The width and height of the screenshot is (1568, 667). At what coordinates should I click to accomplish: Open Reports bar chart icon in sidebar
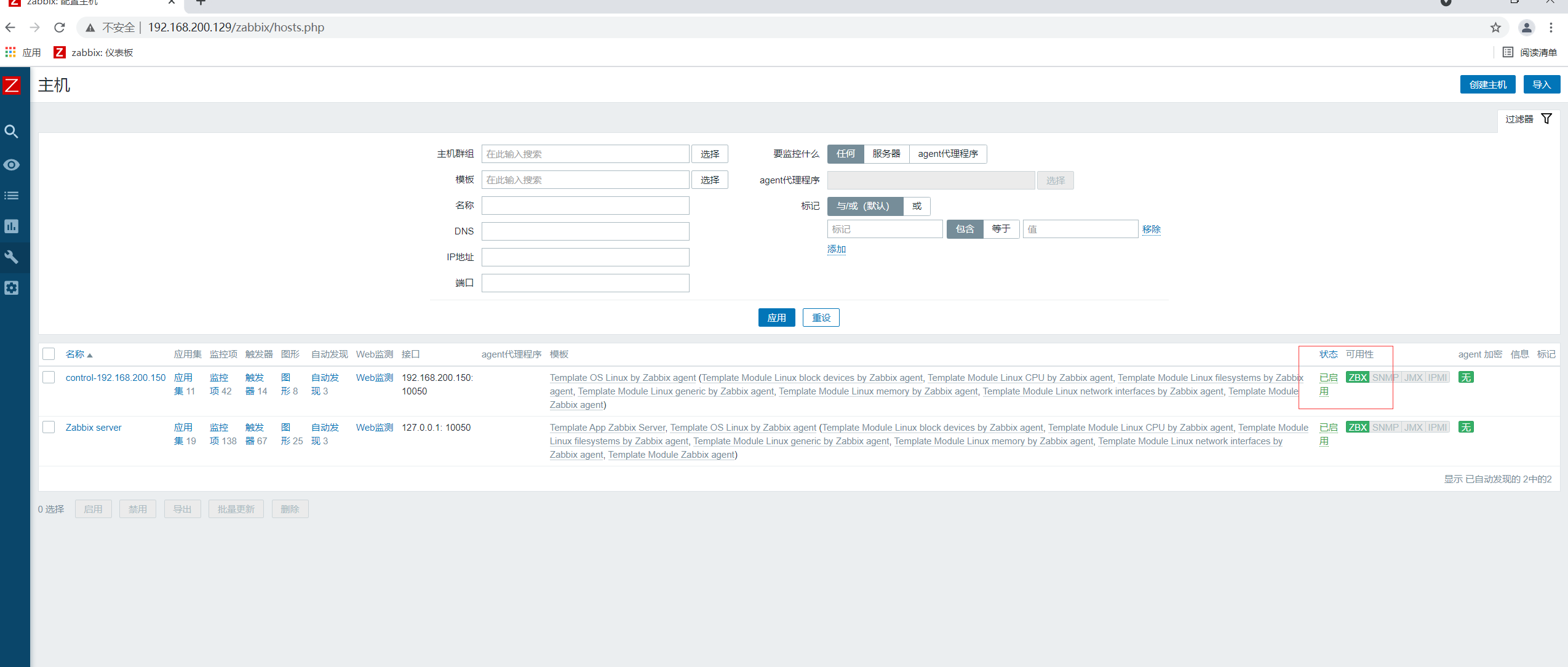coord(12,226)
